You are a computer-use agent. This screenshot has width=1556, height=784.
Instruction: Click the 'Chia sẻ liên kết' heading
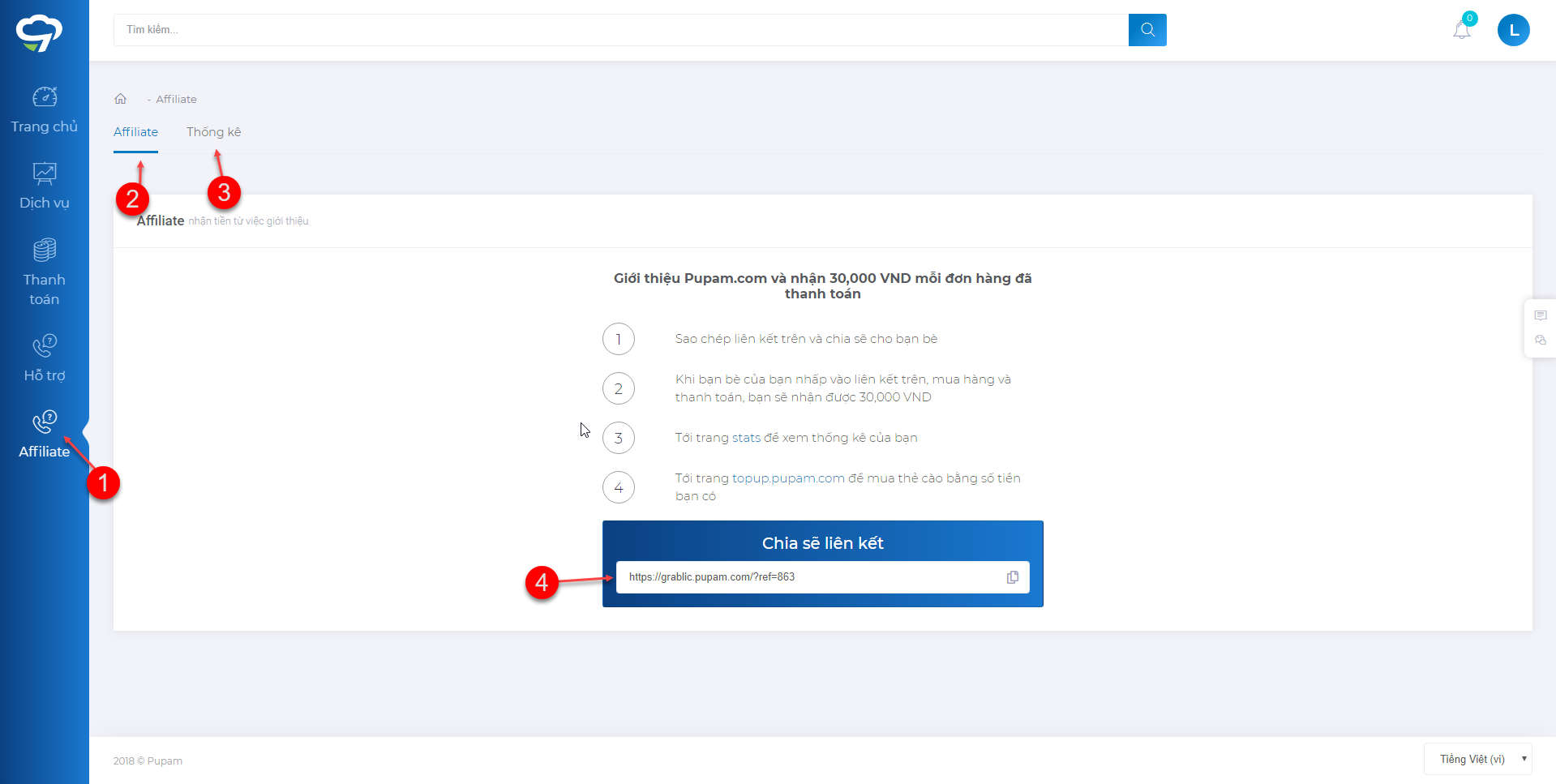click(x=822, y=543)
